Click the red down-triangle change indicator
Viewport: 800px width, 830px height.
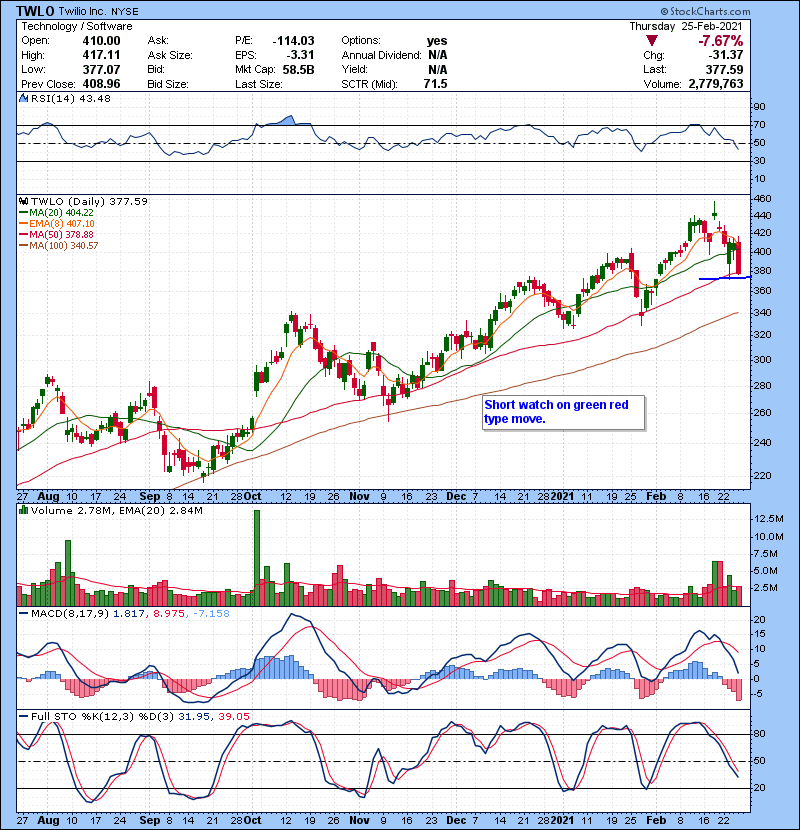(x=652, y=41)
